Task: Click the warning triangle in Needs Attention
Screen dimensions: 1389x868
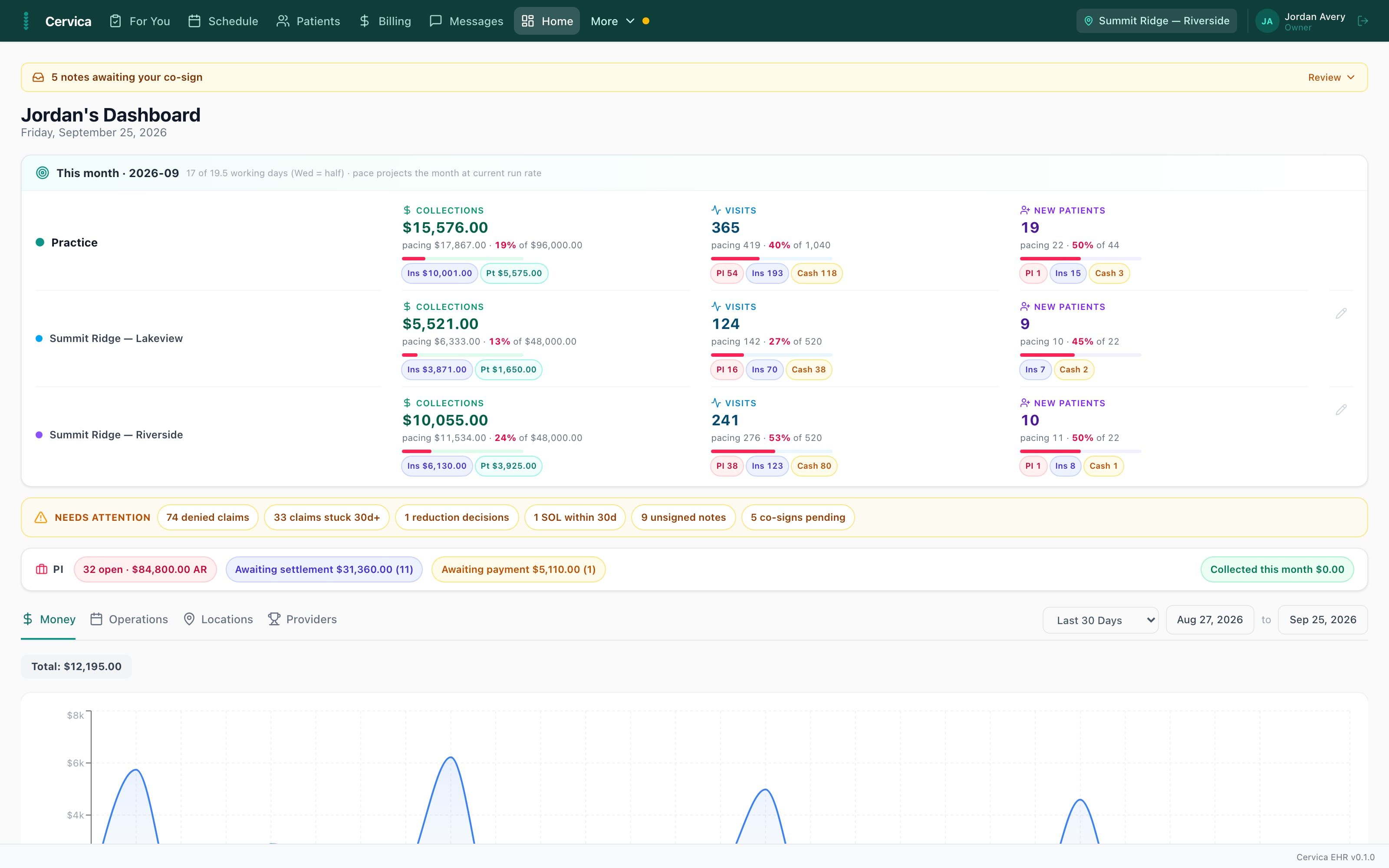Action: (41, 517)
